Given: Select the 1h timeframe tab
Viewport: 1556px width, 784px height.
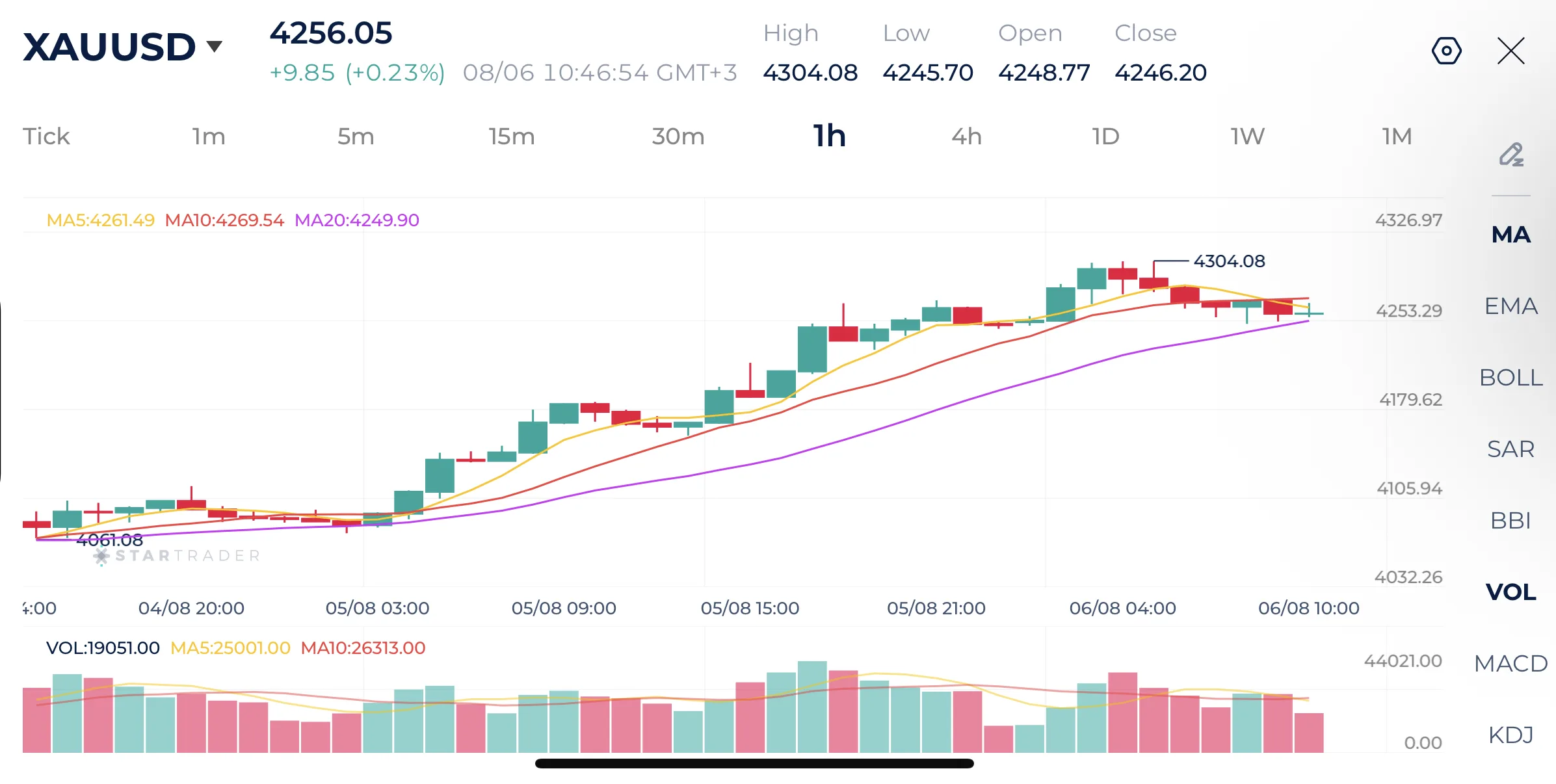Looking at the screenshot, I should coord(830,136).
